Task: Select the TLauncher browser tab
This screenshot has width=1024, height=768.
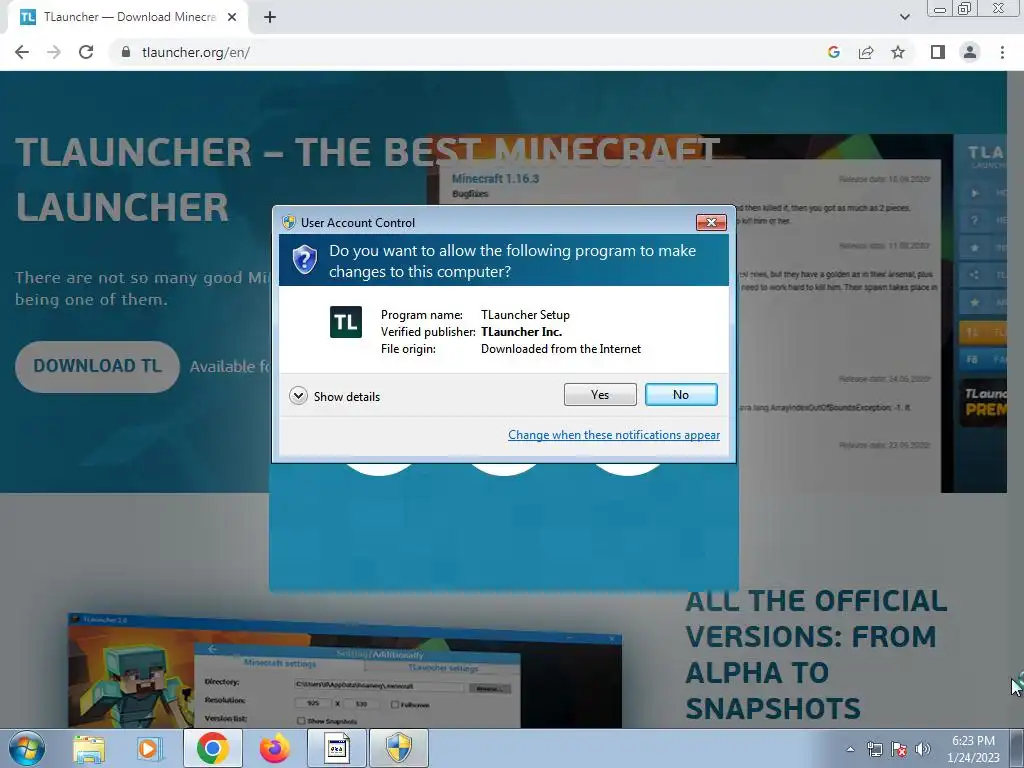Action: pyautogui.click(x=128, y=18)
